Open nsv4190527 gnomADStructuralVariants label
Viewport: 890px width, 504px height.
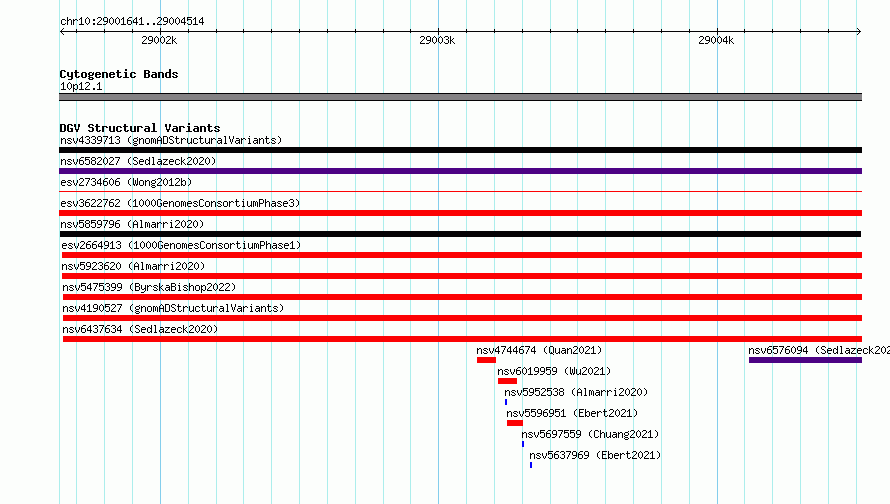[x=173, y=308]
